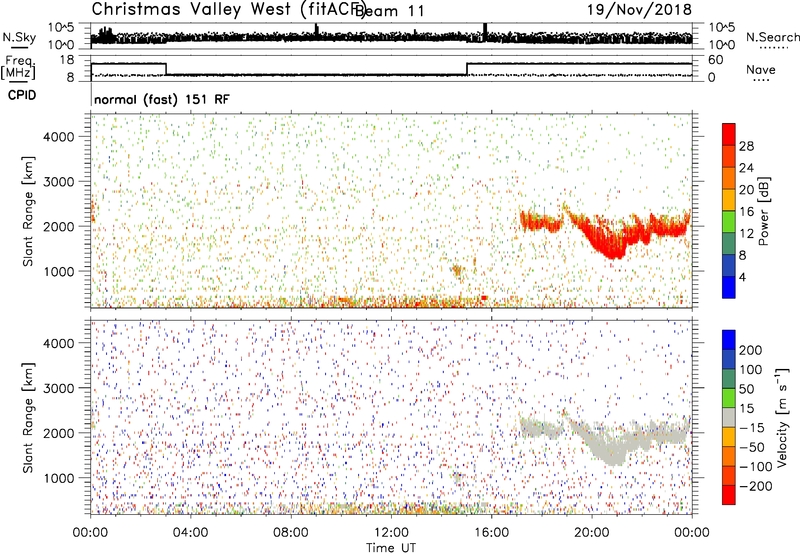Screen dimensions: 800x554
Task: Click the 'Time UT' axis title
Action: click(x=391, y=548)
